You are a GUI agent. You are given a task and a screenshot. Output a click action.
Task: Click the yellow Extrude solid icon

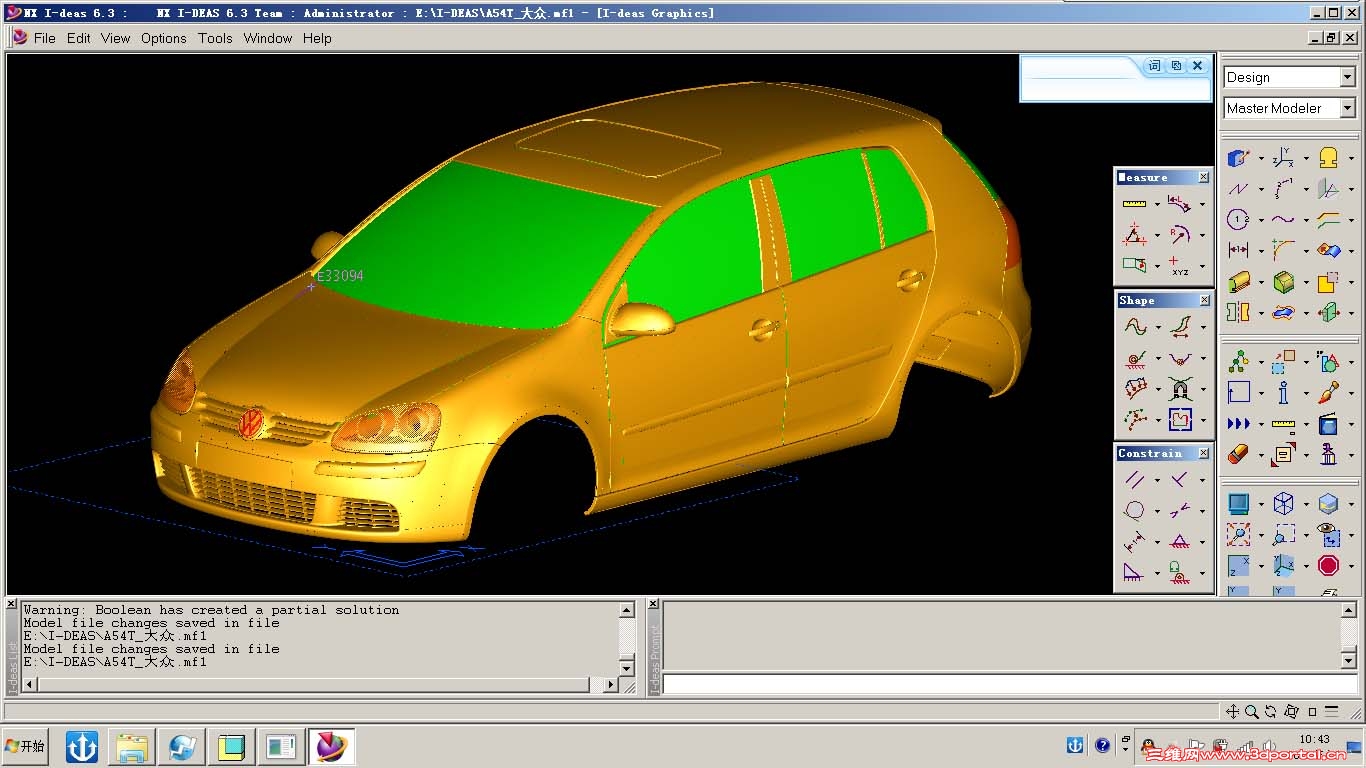point(1239,282)
